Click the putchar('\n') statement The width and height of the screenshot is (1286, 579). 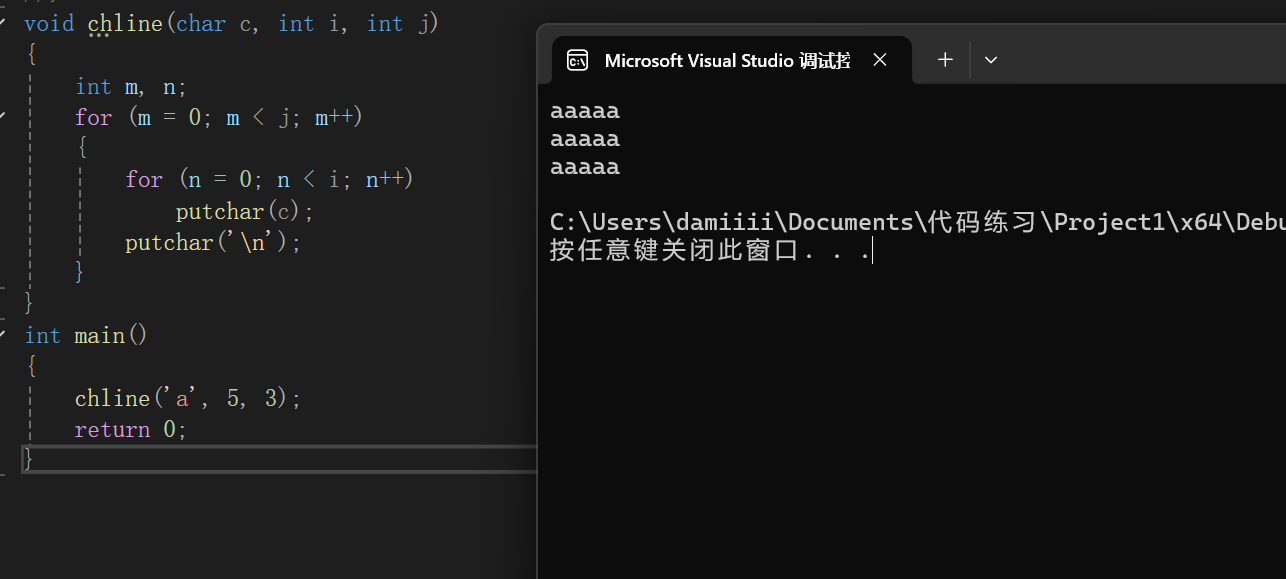pos(212,242)
